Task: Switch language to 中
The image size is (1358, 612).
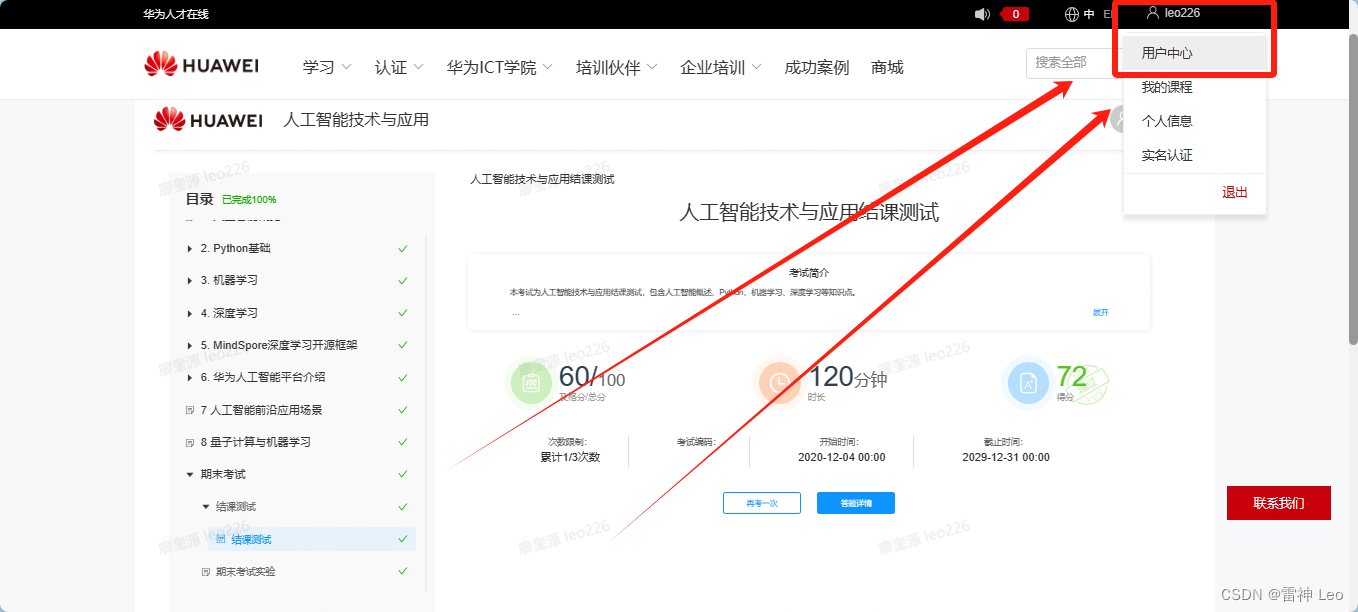Action: 1089,14
